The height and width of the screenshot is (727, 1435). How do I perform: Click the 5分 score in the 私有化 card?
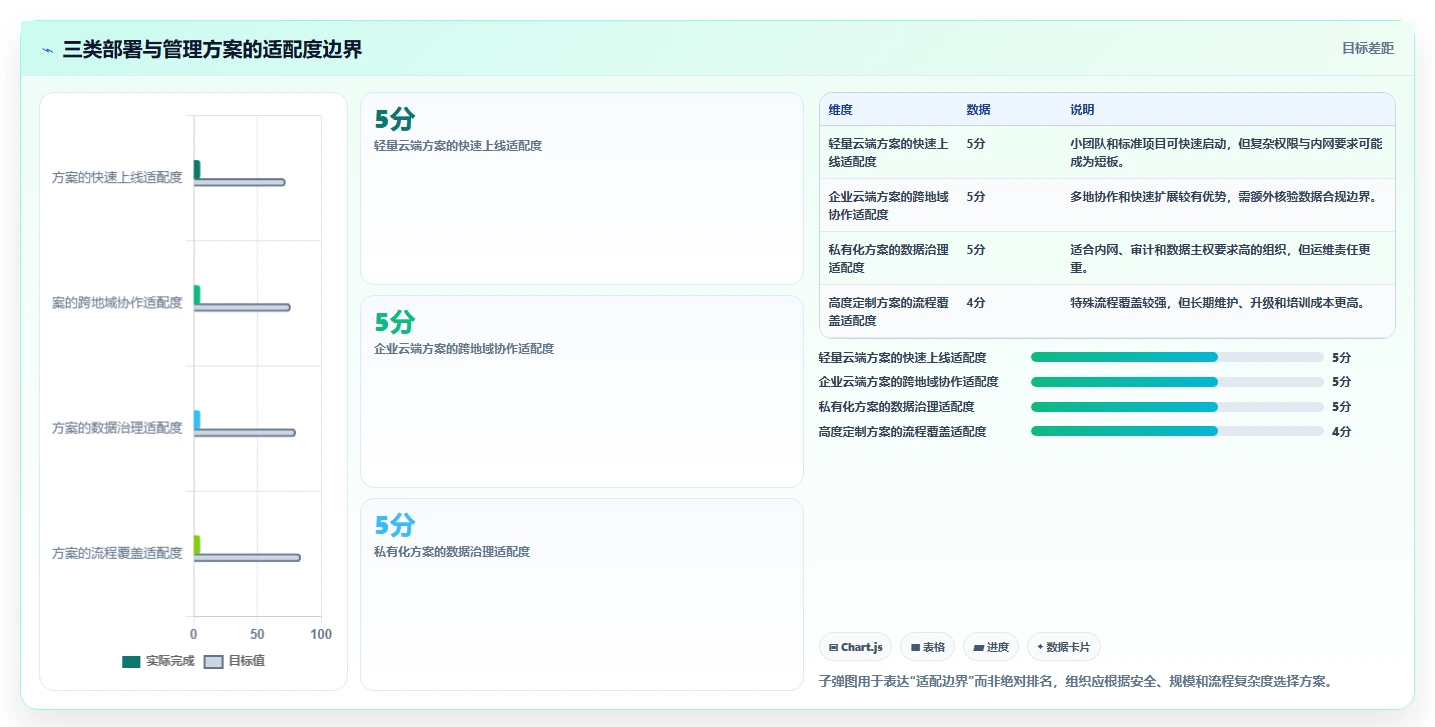tap(394, 526)
